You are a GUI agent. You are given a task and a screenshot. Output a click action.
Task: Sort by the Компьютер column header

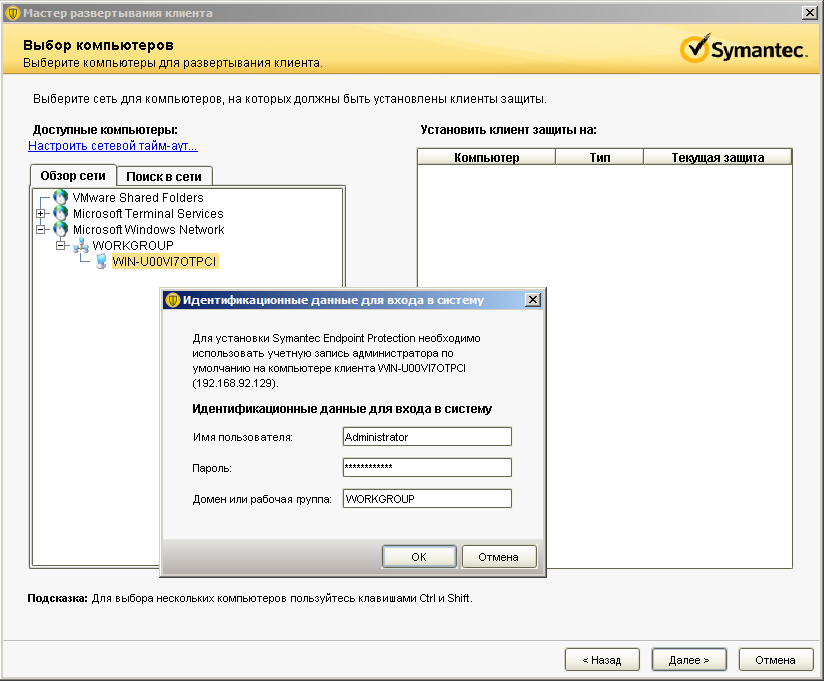pyautogui.click(x=487, y=157)
